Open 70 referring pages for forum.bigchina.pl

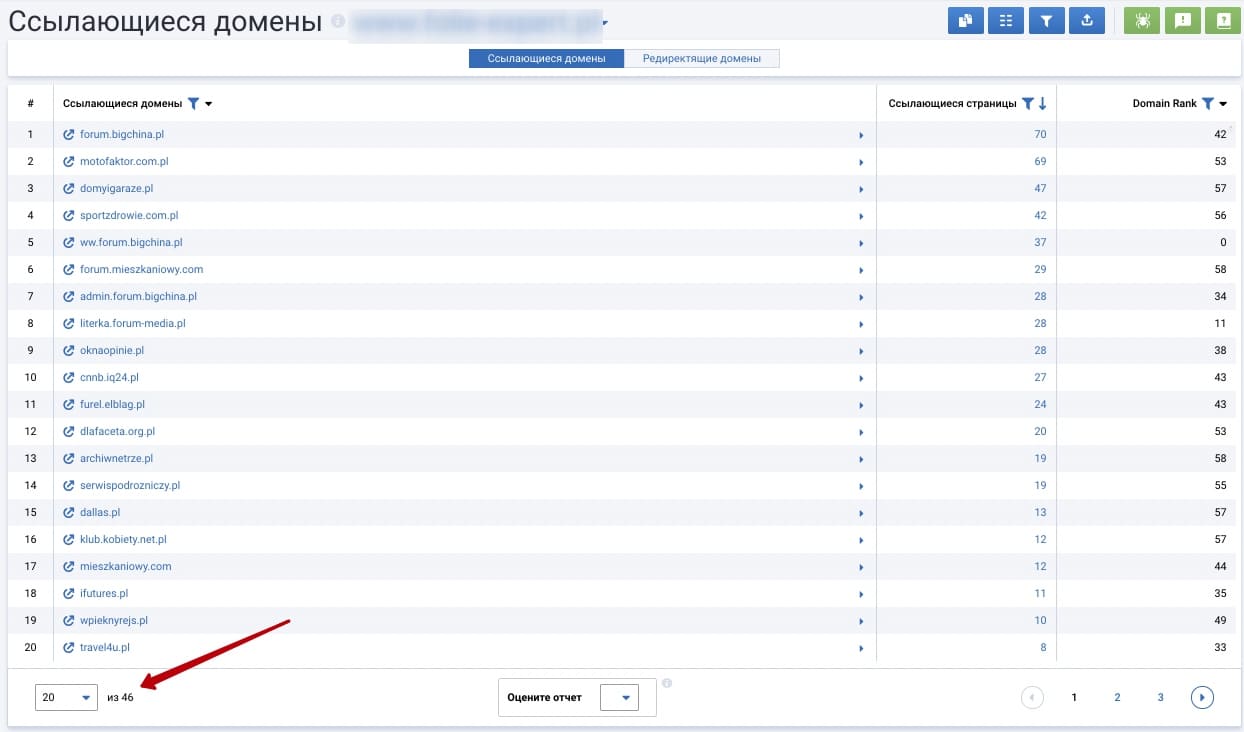(1040, 134)
